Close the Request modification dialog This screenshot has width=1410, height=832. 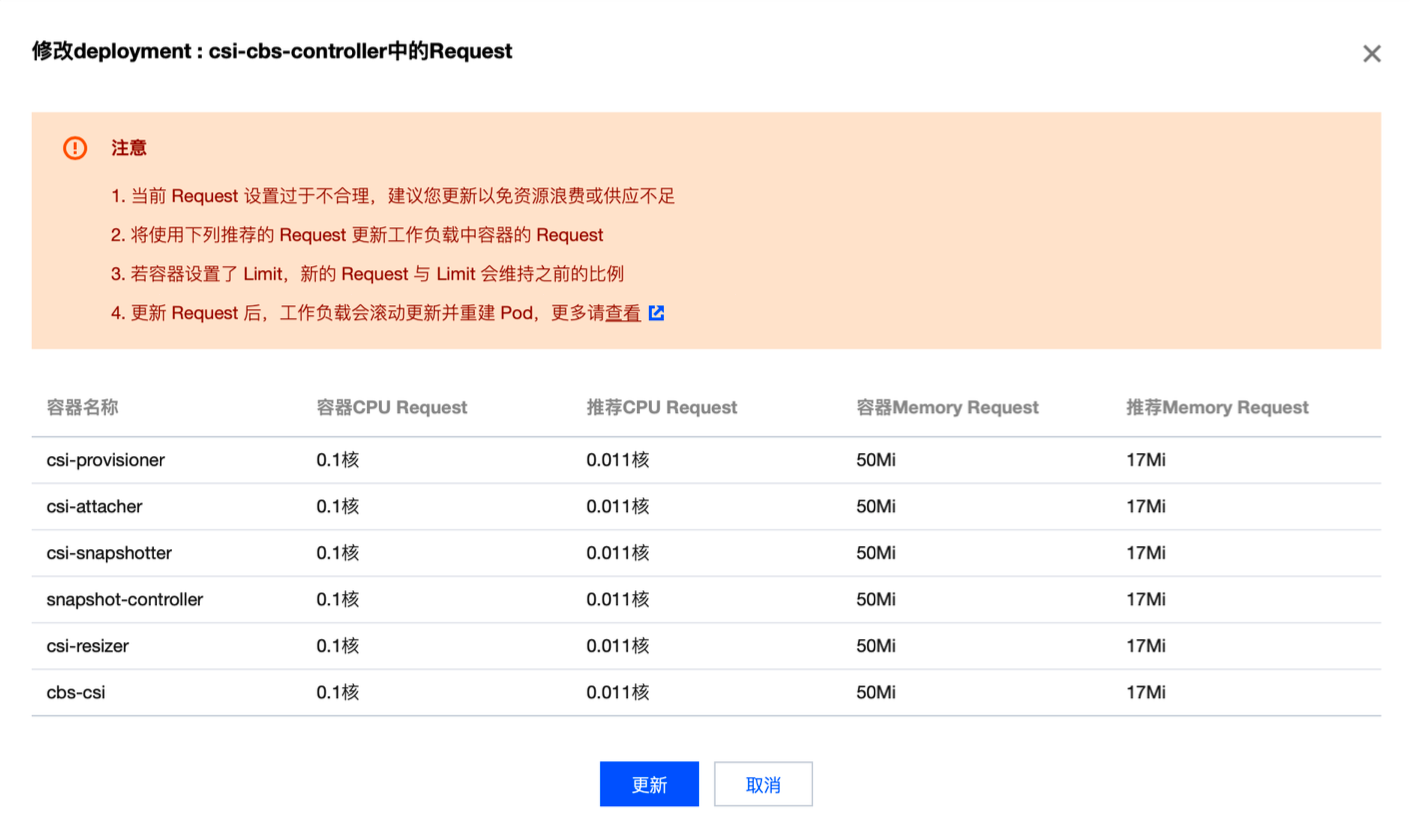(1371, 54)
